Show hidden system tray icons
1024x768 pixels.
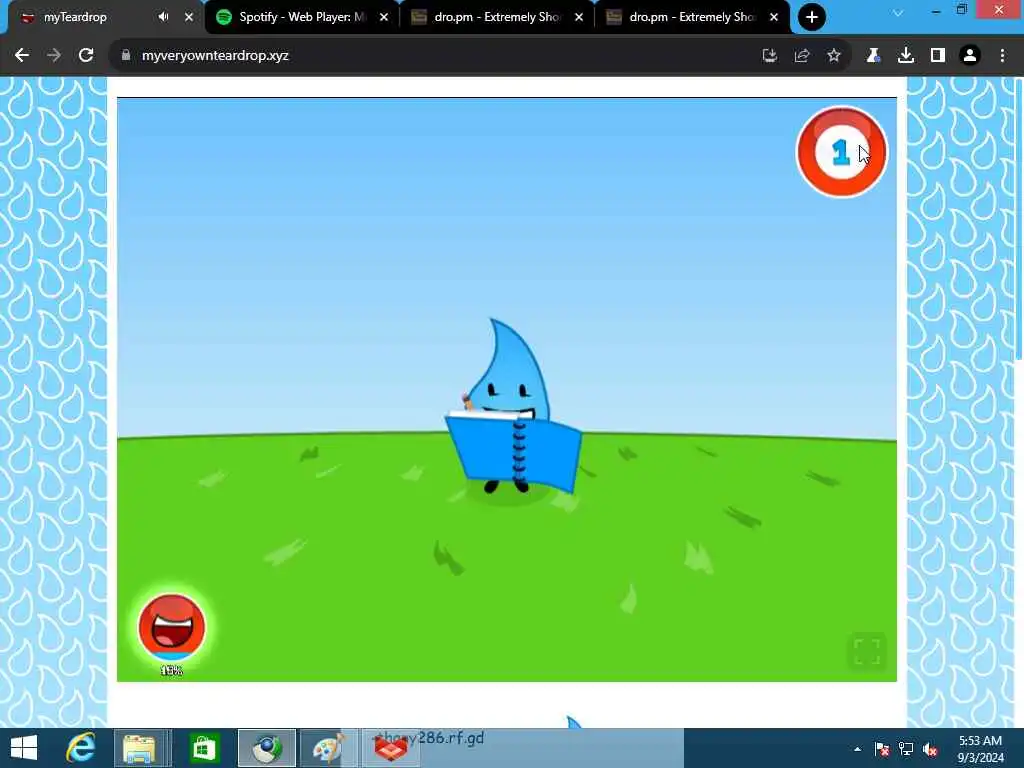click(857, 749)
